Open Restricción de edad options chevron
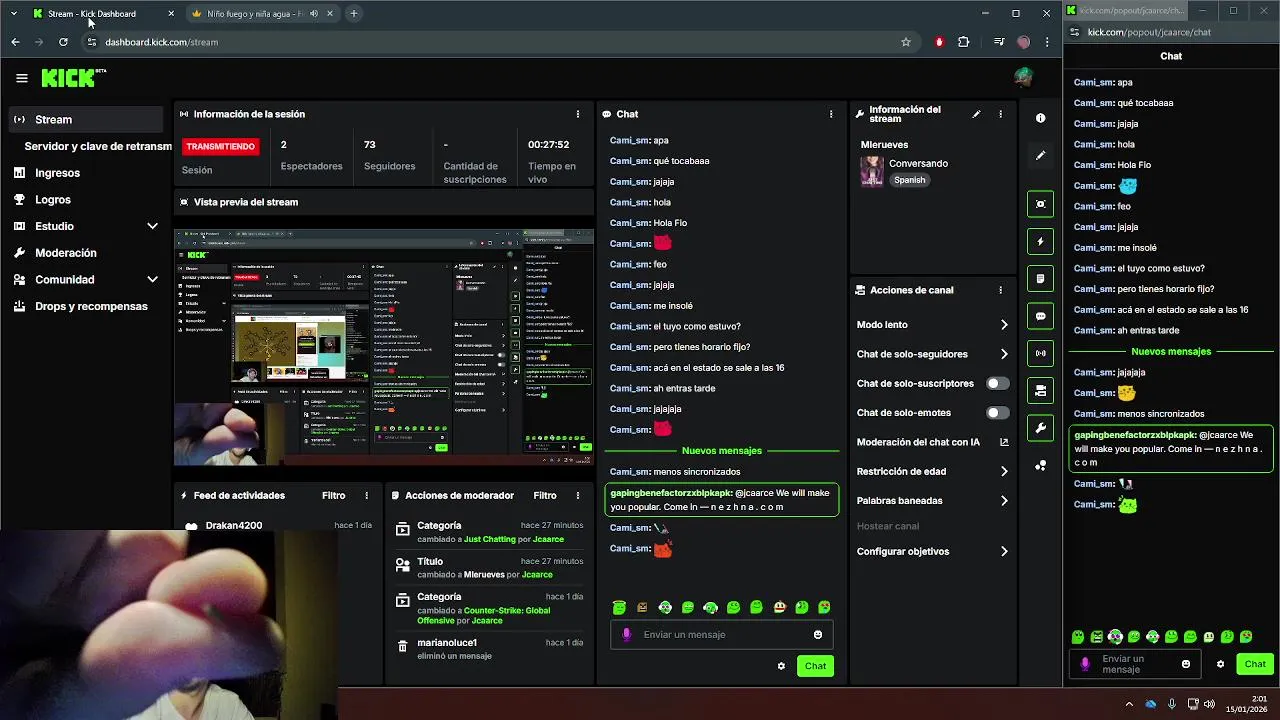1280x720 pixels. point(1004,471)
